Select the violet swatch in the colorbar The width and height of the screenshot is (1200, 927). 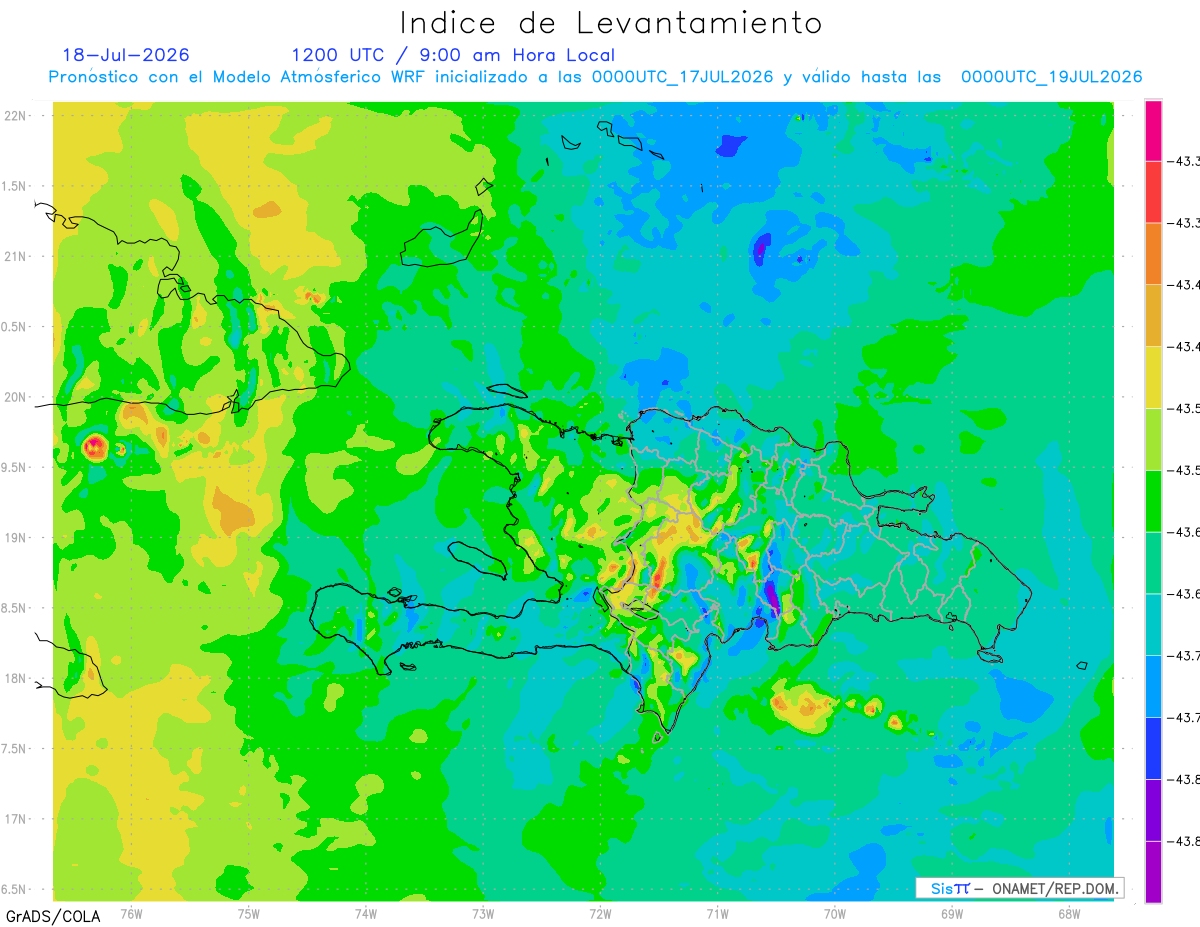tap(1153, 811)
